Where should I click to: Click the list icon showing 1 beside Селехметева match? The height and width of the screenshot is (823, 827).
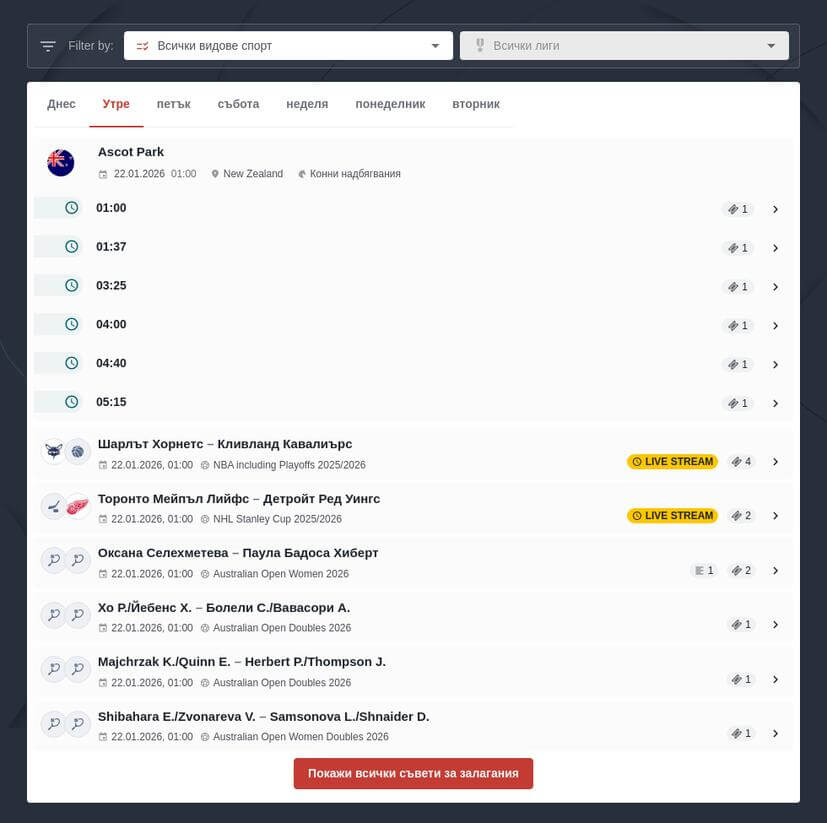click(x=704, y=570)
